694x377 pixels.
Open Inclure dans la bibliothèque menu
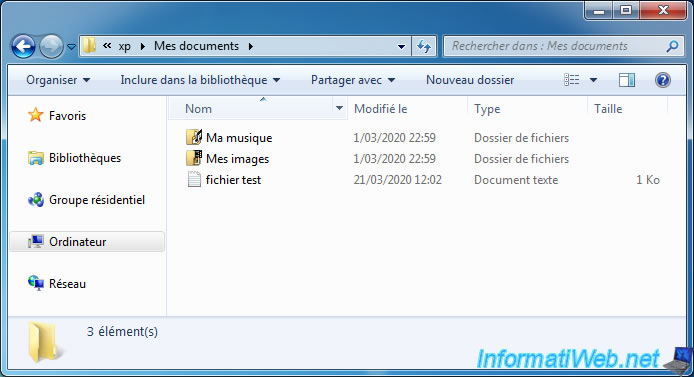(200, 80)
